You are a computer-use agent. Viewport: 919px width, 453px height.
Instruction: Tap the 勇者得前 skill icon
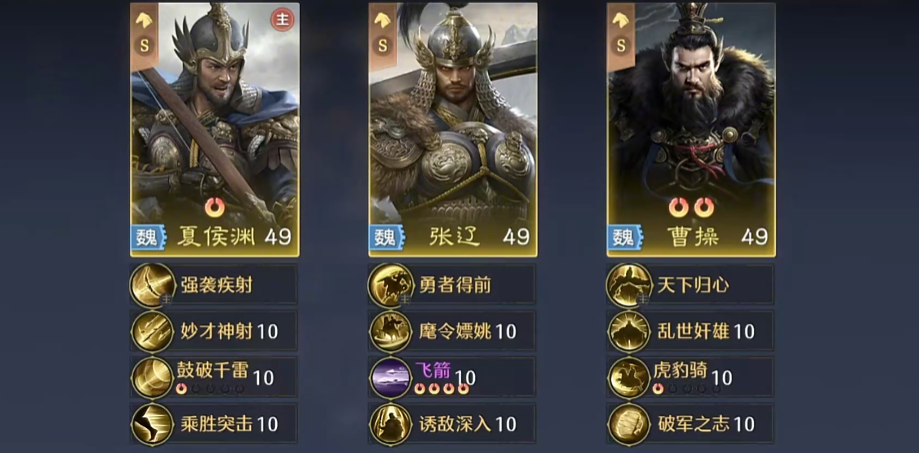[x=391, y=285]
